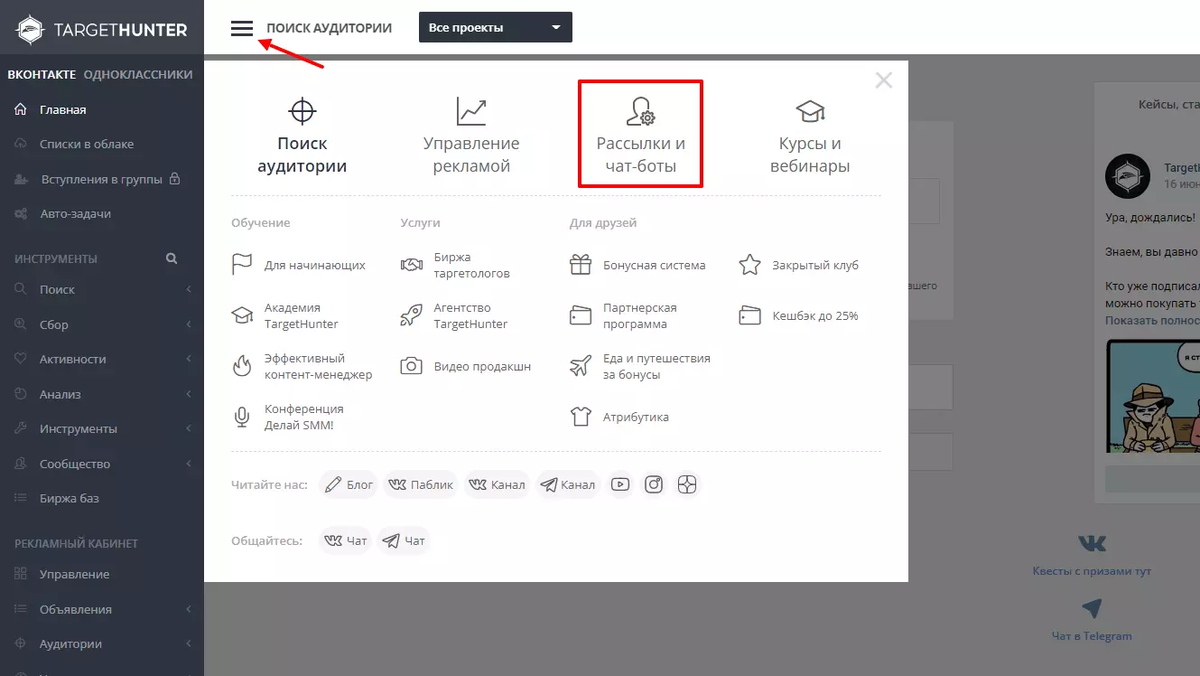Open Вступления в группы
The image size is (1200, 676).
point(102,179)
